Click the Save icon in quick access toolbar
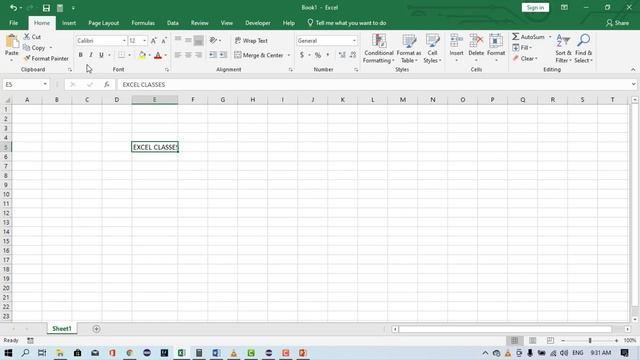This screenshot has width=640, height=360. (46, 8)
